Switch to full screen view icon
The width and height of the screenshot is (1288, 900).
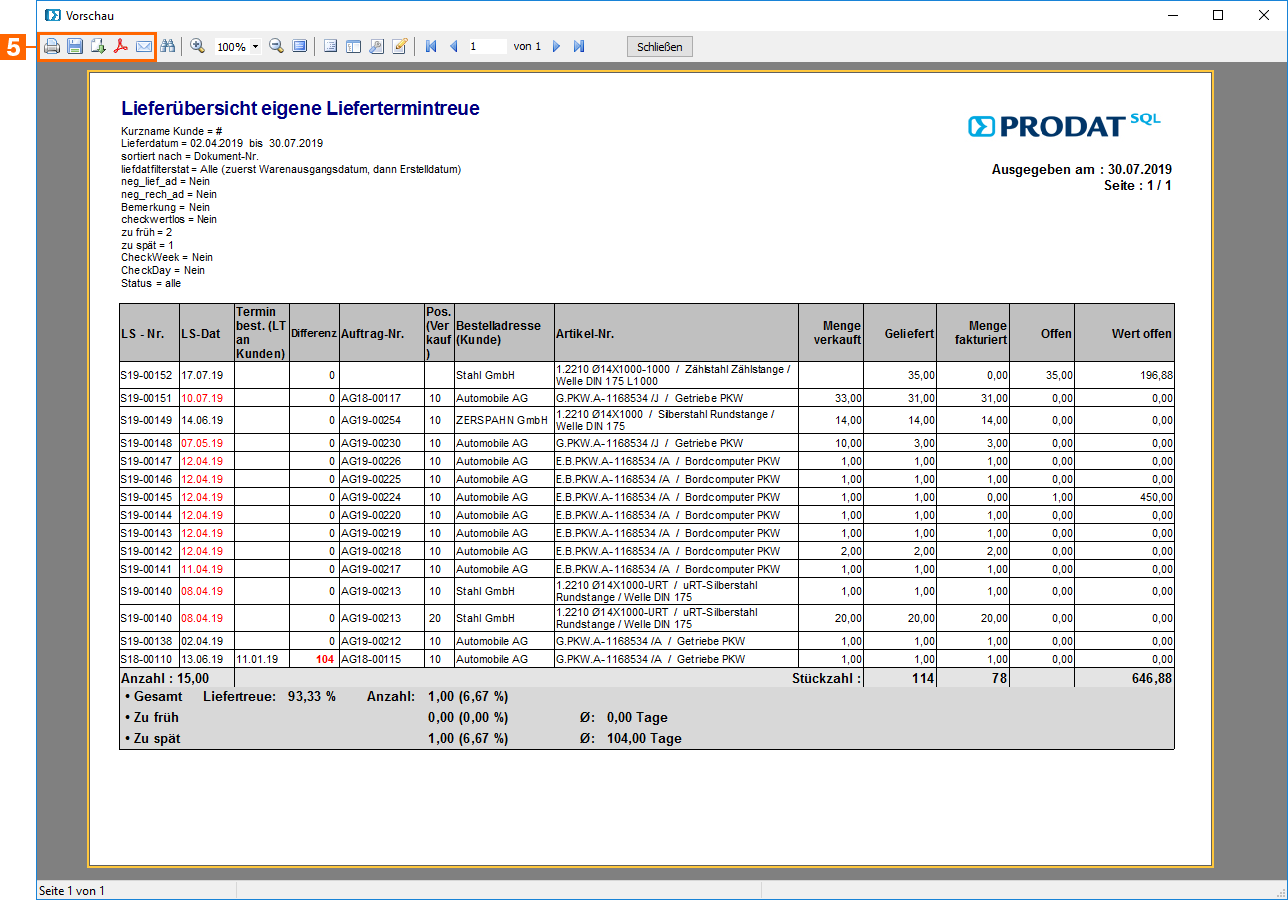click(300, 46)
